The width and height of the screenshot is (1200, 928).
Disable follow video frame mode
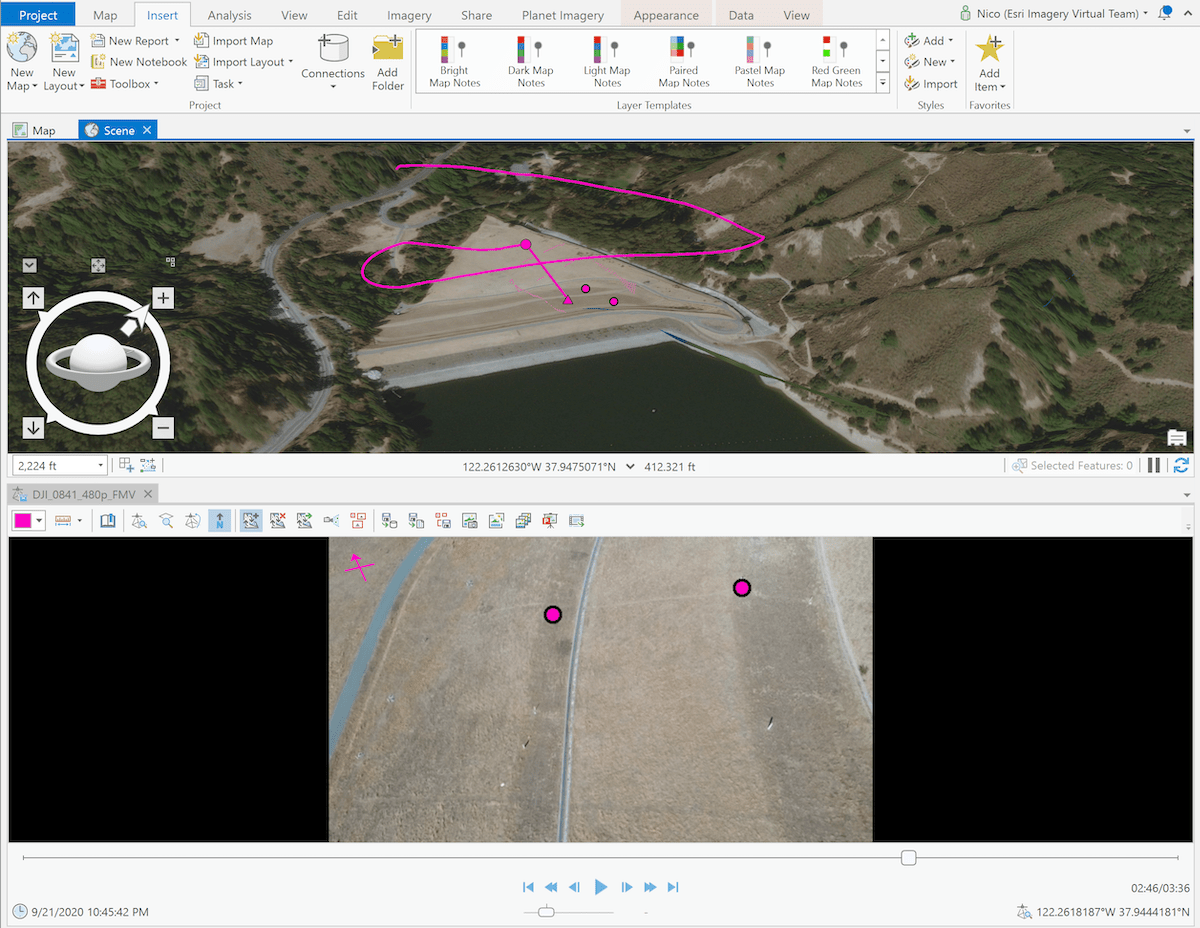click(278, 520)
